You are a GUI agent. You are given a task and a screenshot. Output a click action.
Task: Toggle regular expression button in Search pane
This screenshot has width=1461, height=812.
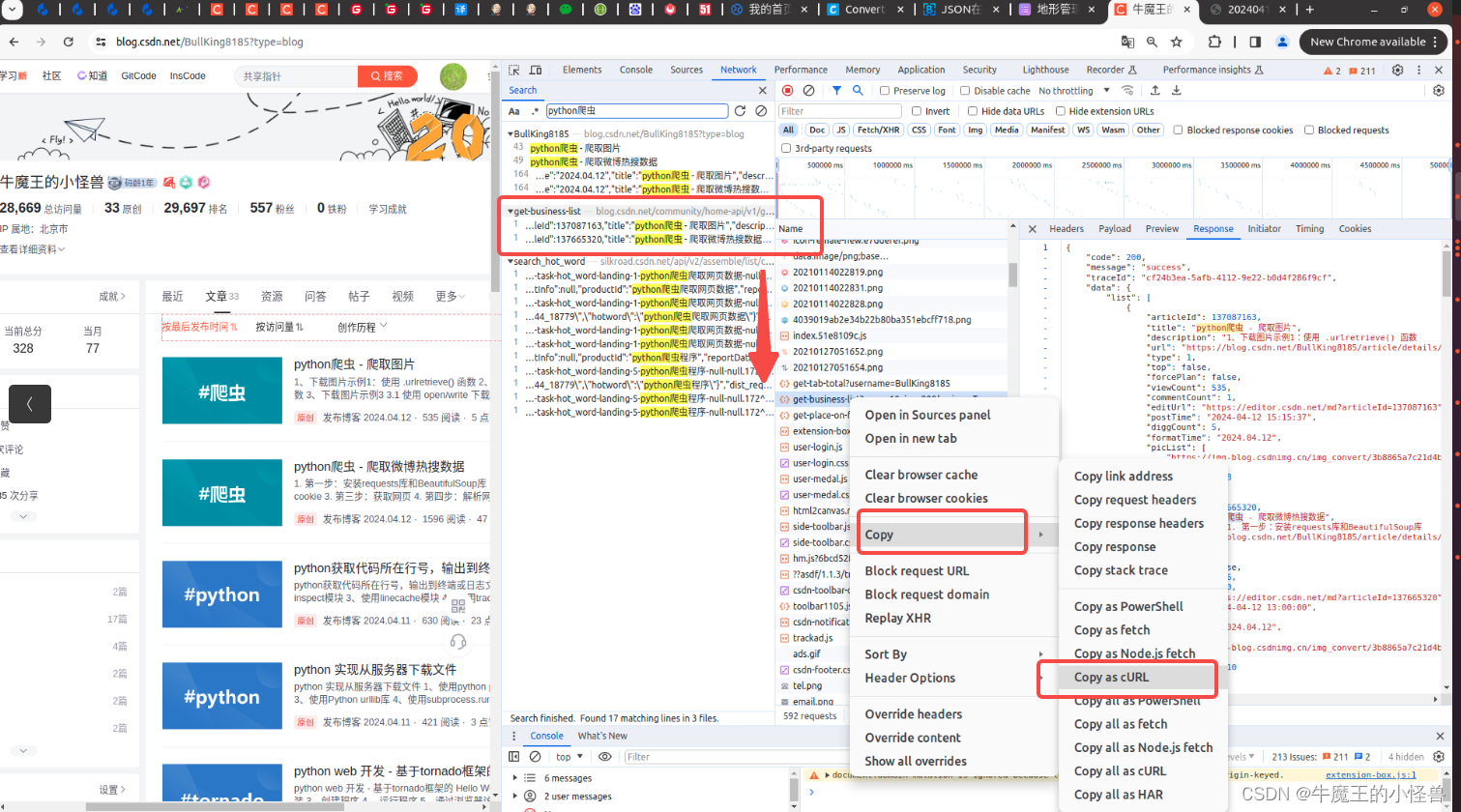tap(535, 111)
